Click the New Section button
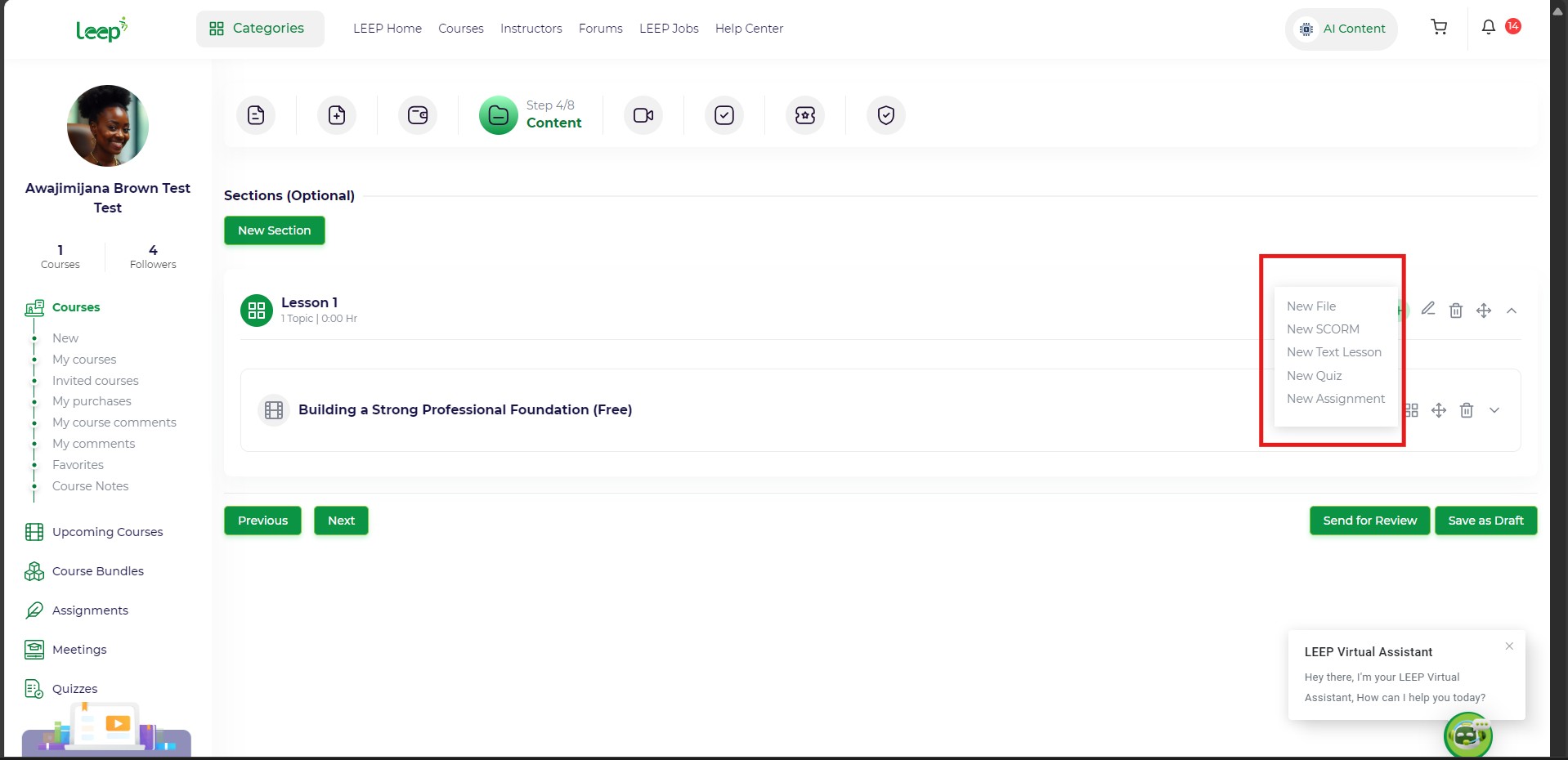Screen dimensions: 1568x760 tap(275, 230)
